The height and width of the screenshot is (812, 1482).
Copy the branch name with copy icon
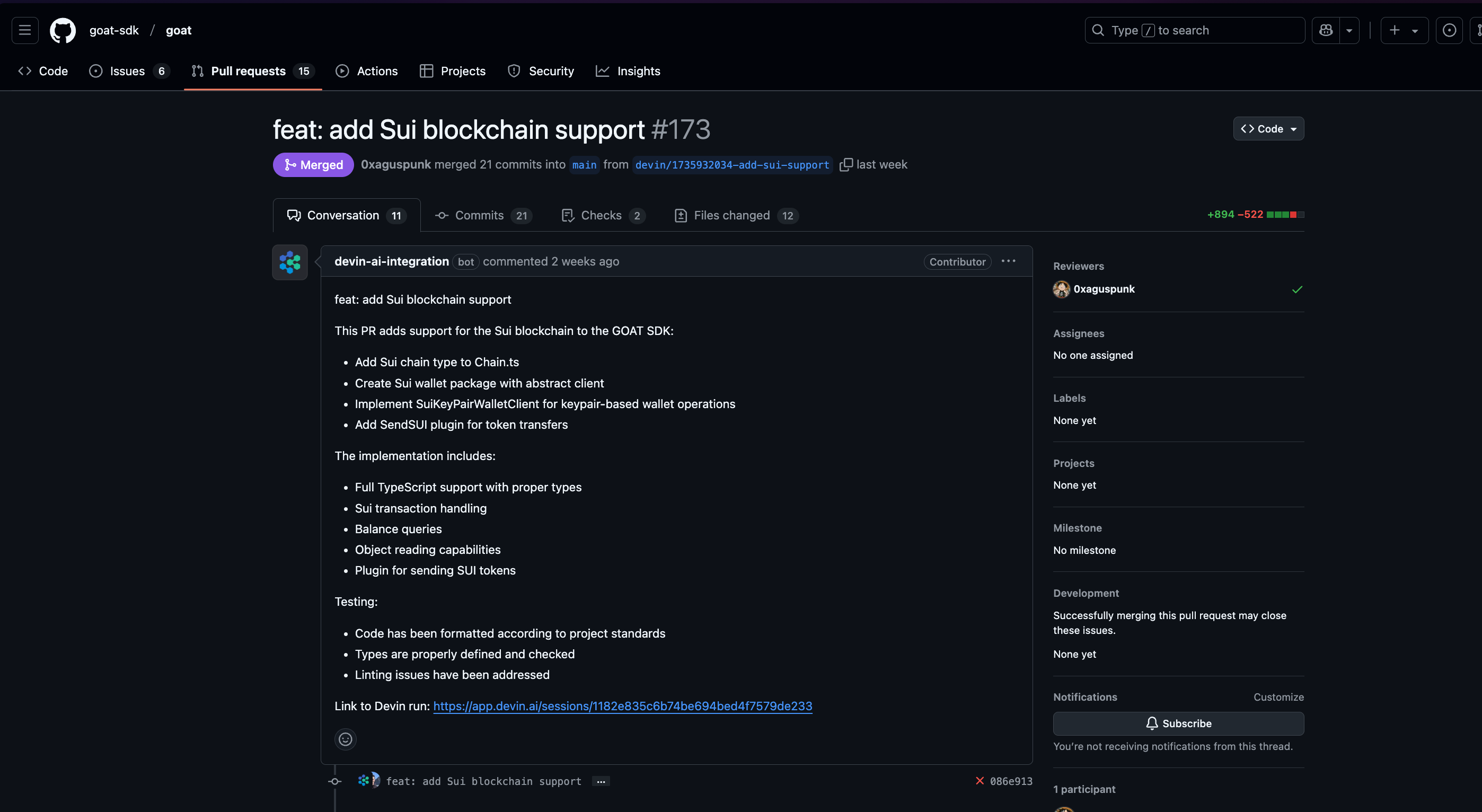[846, 165]
